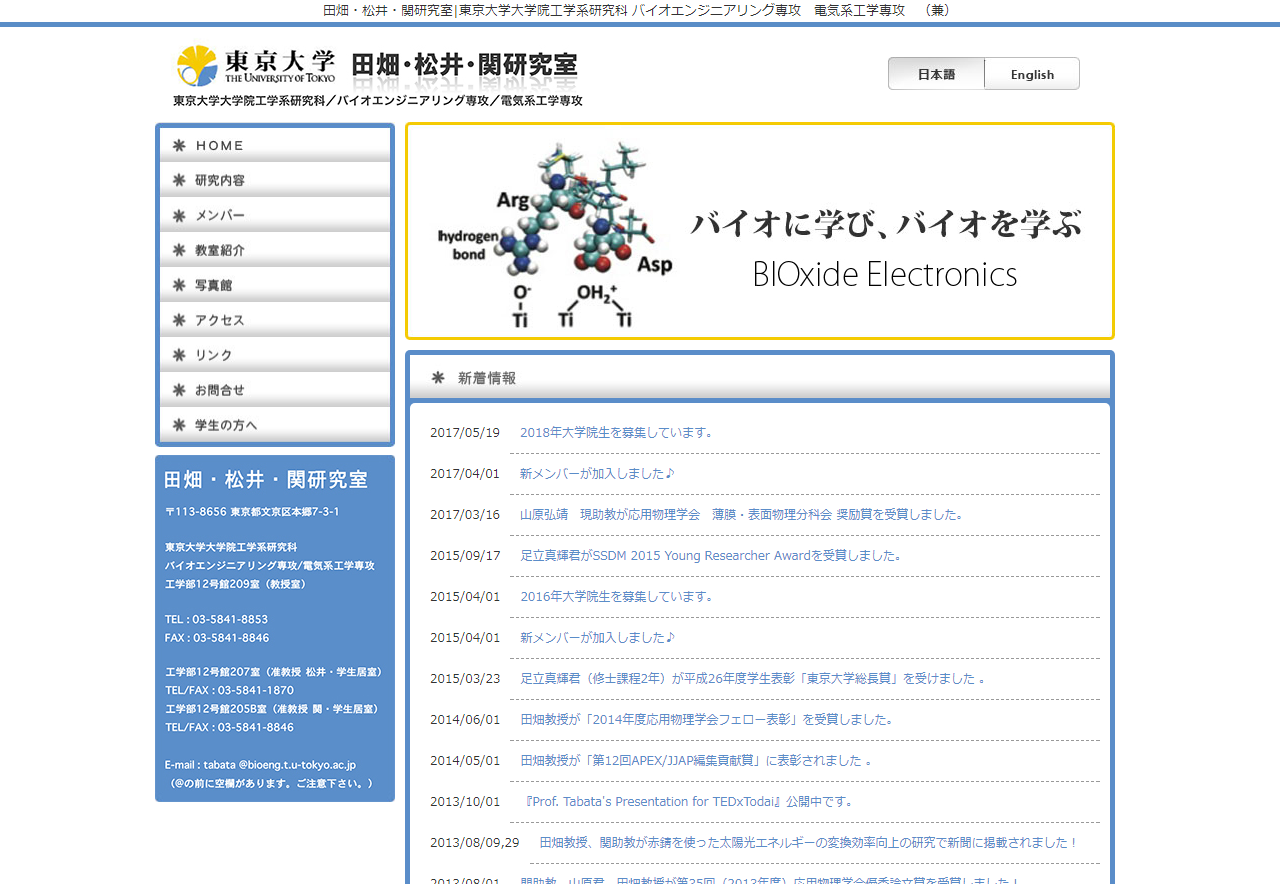The width and height of the screenshot is (1280, 884).
Task: Click the BIOxide Electronics banner image
Action: pos(760,231)
